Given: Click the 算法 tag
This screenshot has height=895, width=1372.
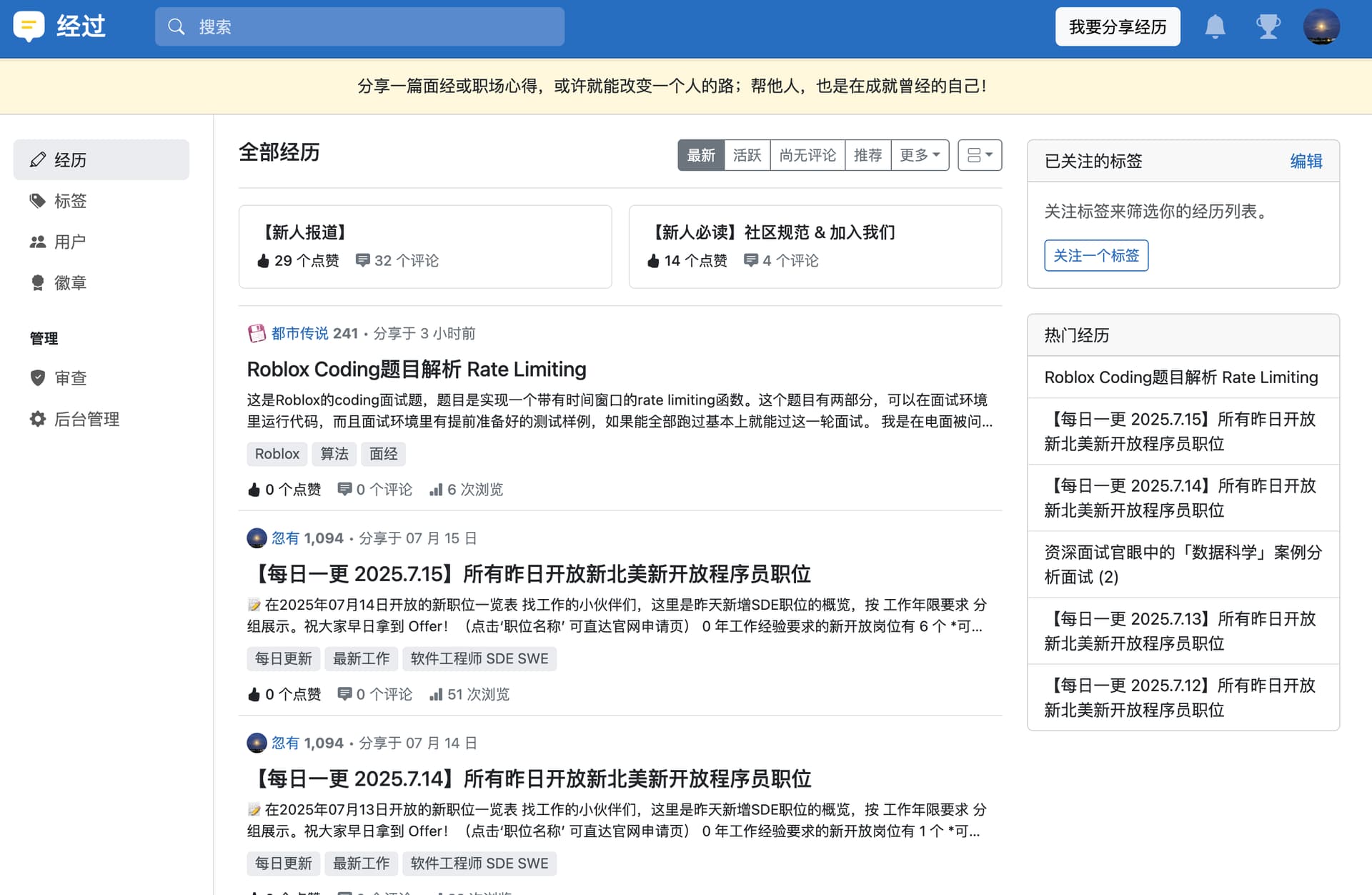Looking at the screenshot, I should tap(334, 454).
